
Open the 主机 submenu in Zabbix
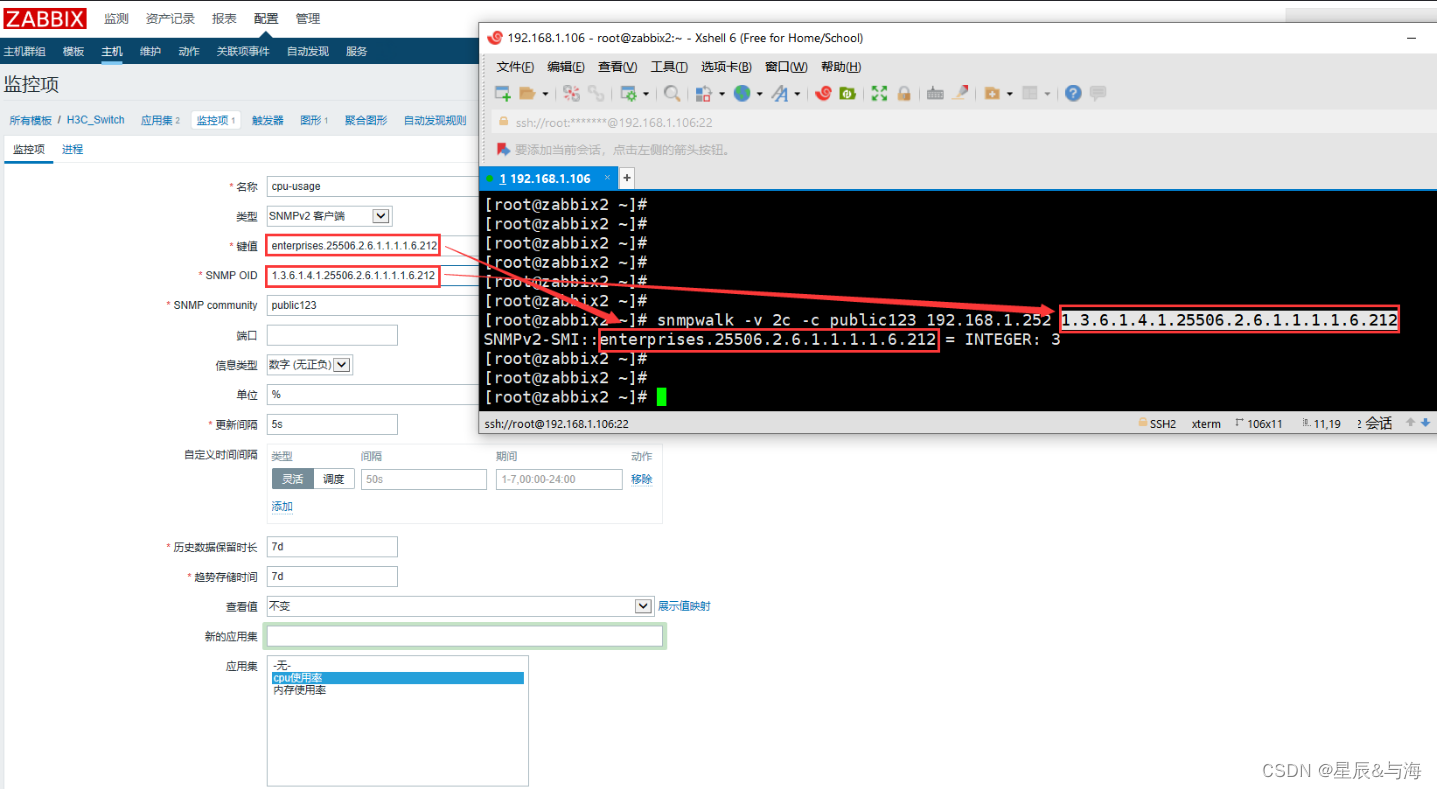(112, 51)
